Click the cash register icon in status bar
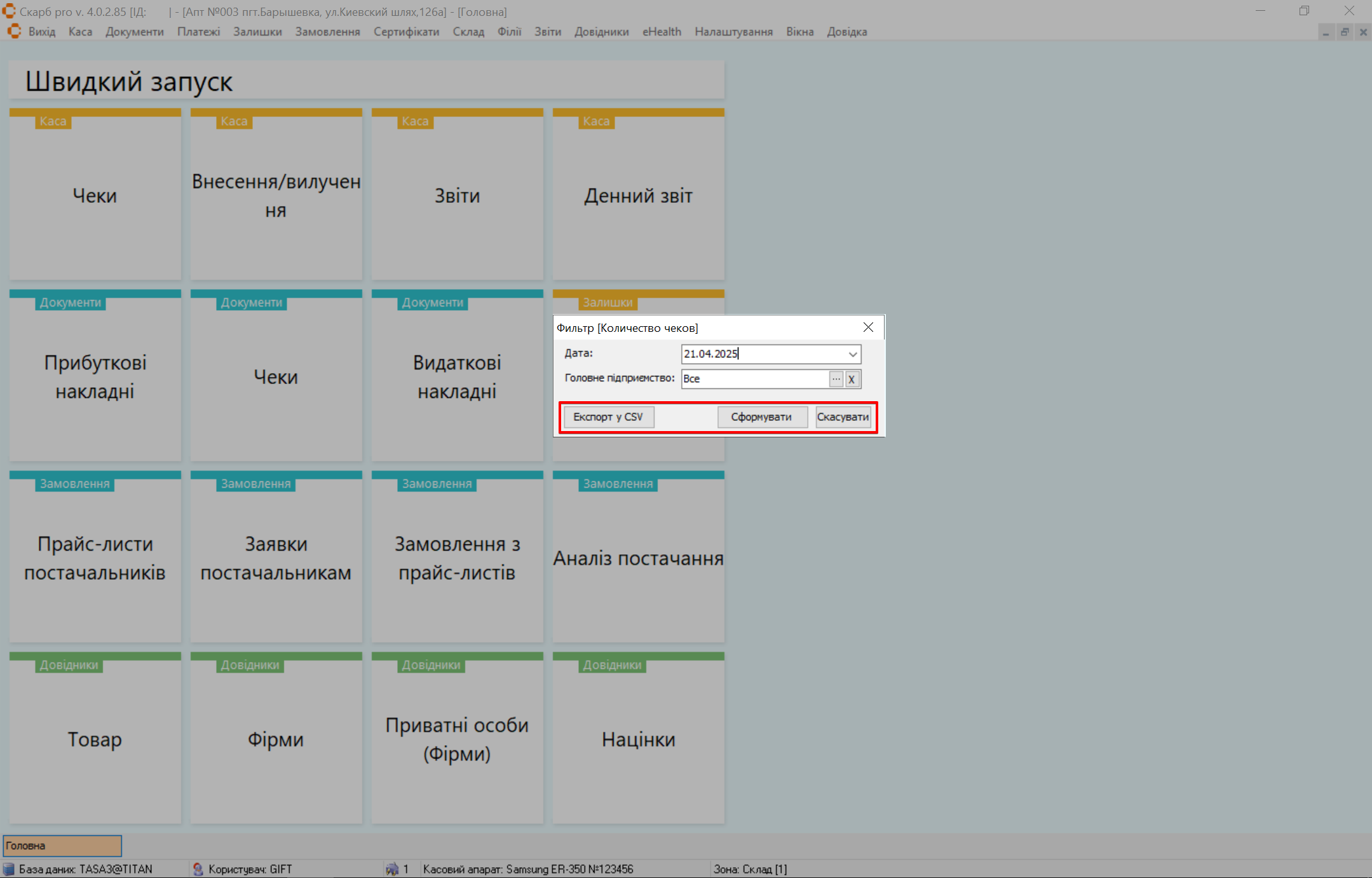1372x878 pixels. point(391,869)
